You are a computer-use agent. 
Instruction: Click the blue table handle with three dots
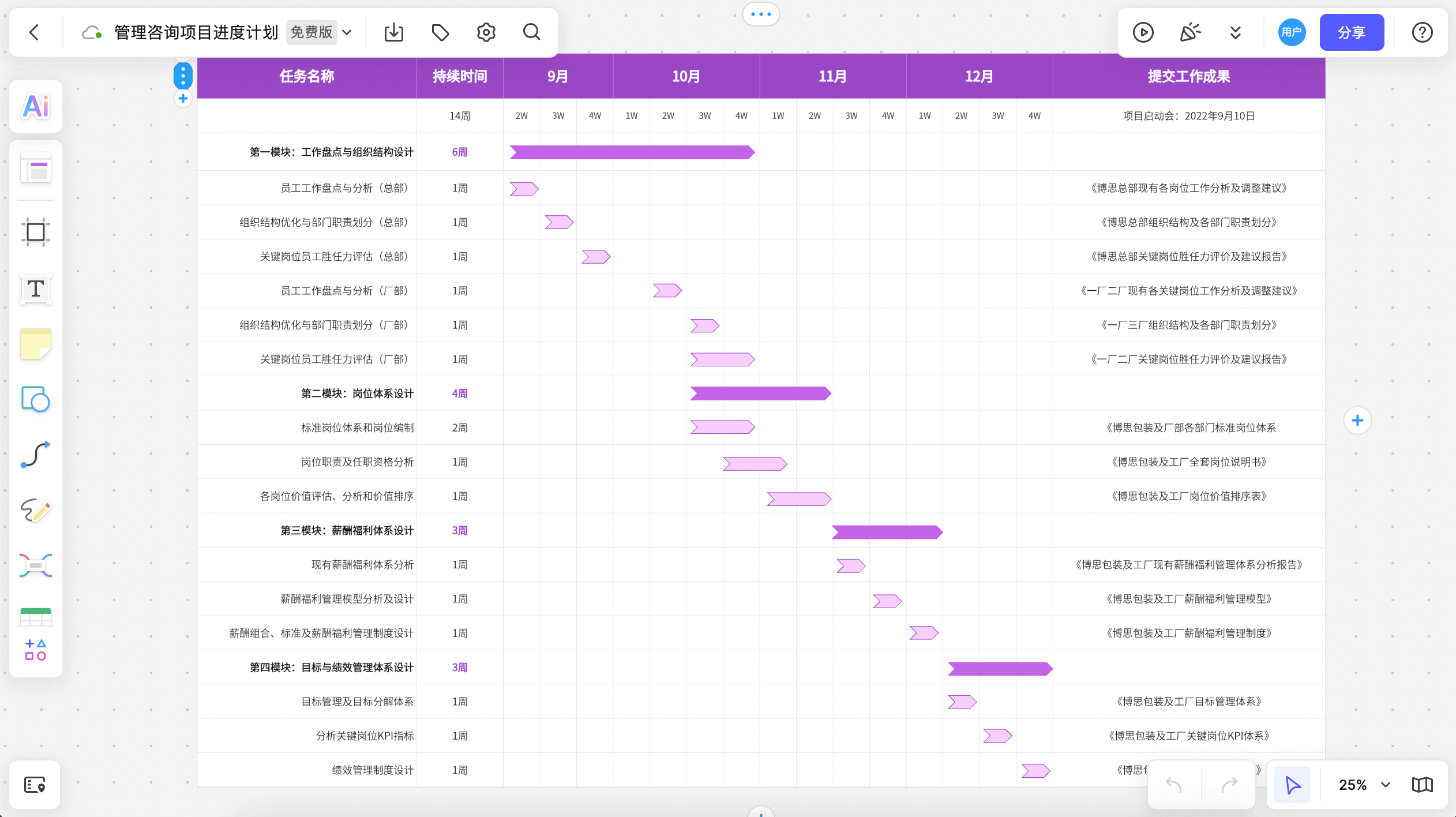pyautogui.click(x=183, y=76)
